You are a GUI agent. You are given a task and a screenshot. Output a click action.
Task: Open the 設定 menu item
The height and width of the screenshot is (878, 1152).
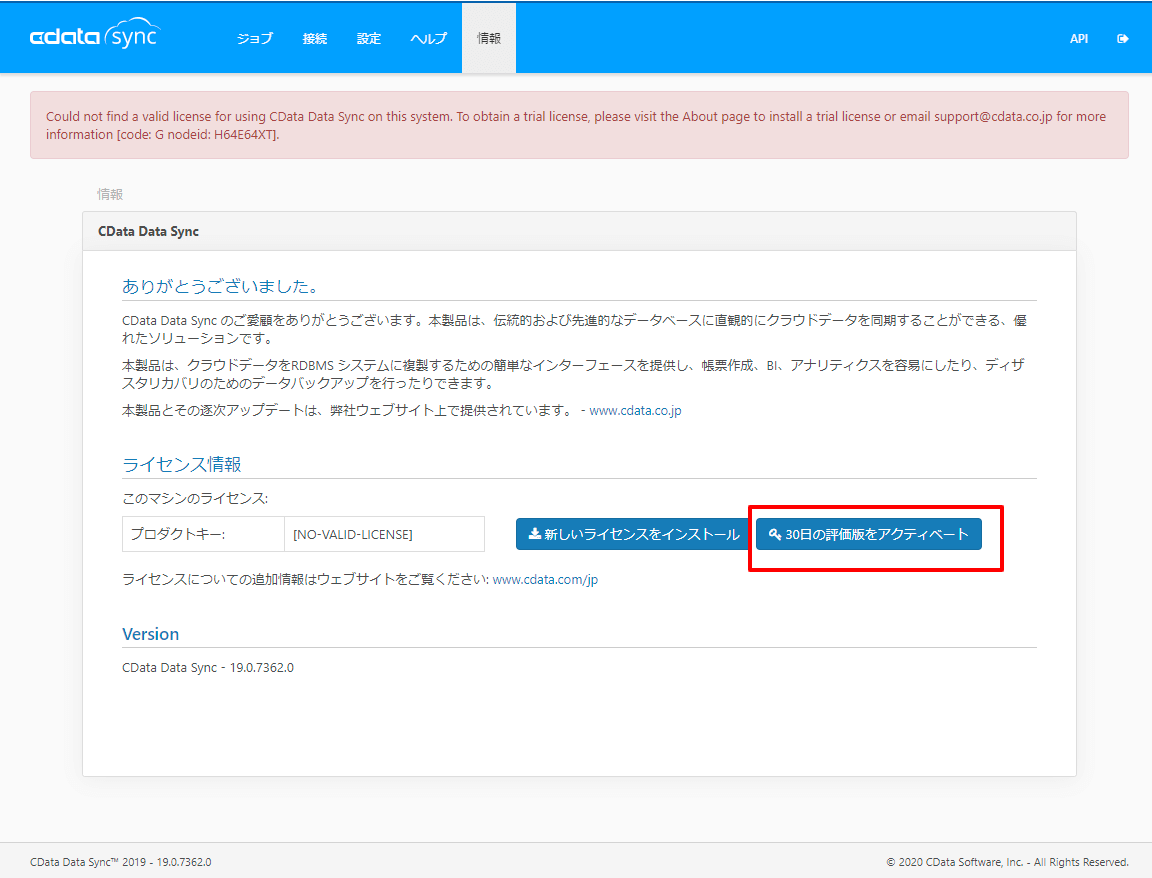point(369,39)
